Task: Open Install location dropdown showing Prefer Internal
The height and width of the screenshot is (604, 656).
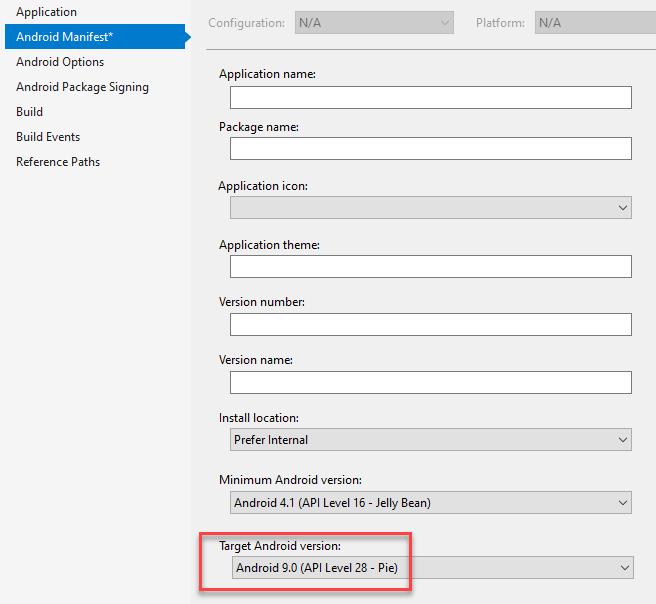Action: tap(430, 440)
